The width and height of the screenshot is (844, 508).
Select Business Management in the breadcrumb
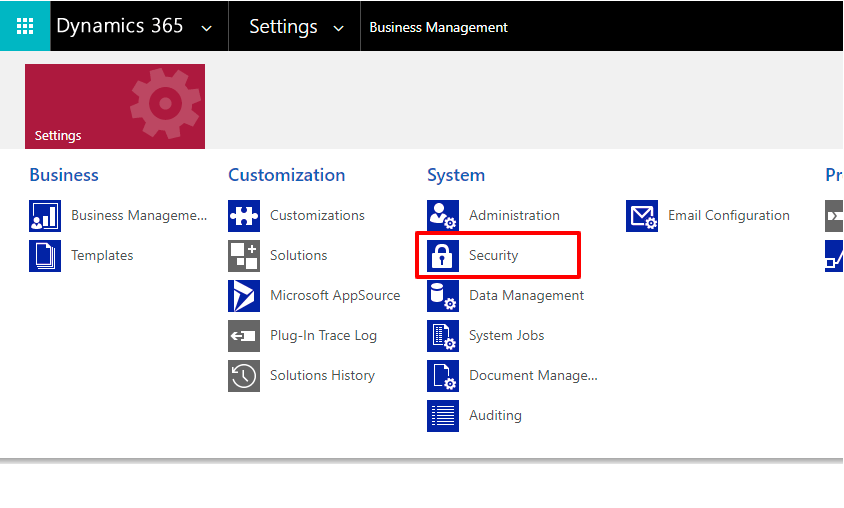coord(438,27)
